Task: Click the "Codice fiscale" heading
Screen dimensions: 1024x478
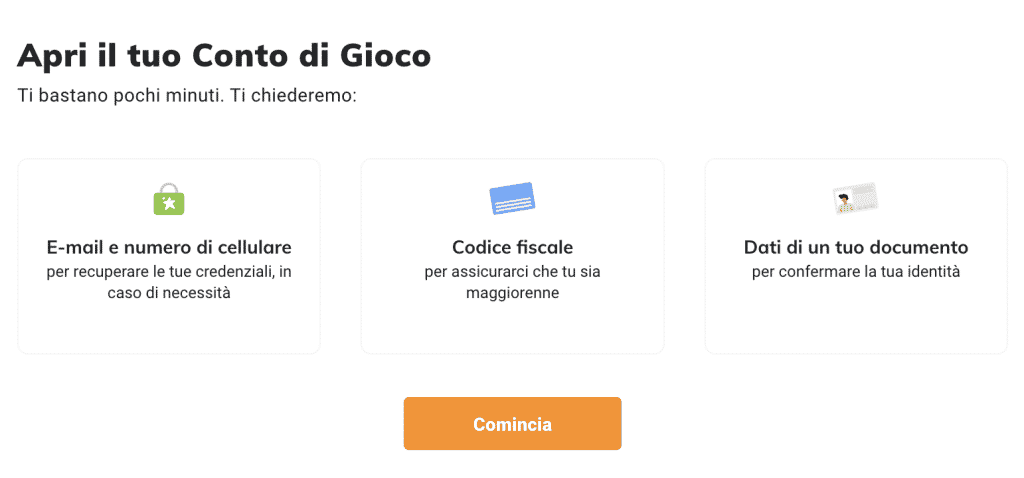Action: click(x=512, y=247)
